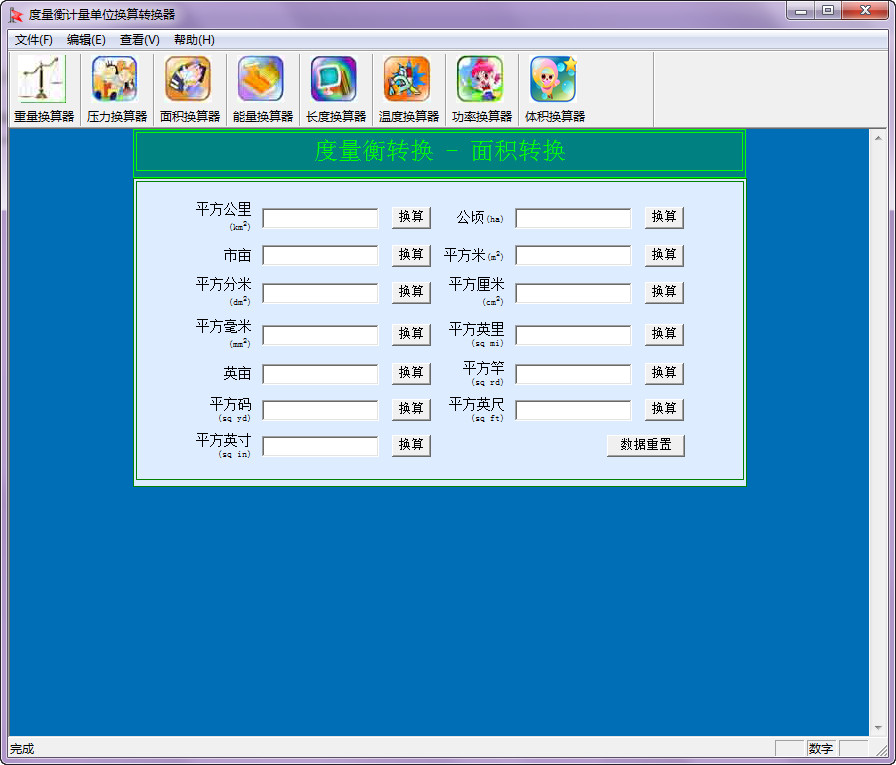The height and width of the screenshot is (765, 896).
Task: Select the 面积换算器 area converter icon
Action: pyautogui.click(x=188, y=88)
